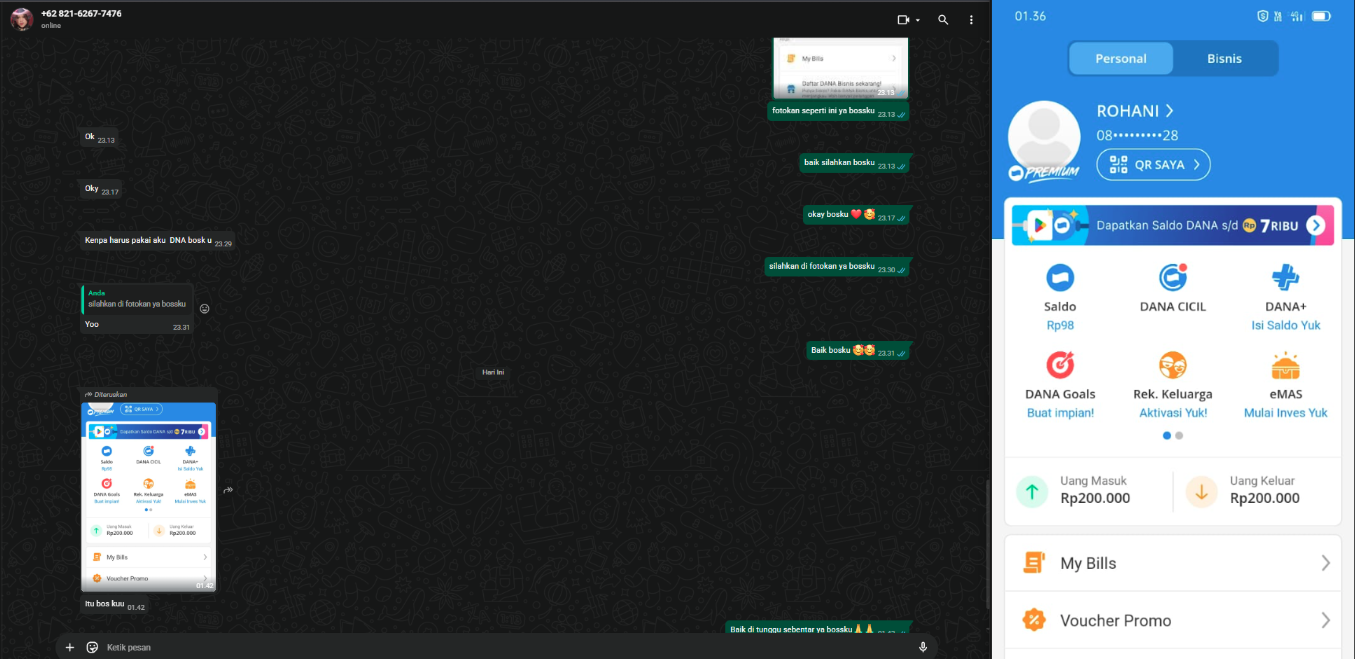Screen dimensions: 1355x659
Task: Click the Aktivasi Yuk! link
Action: (1173, 413)
